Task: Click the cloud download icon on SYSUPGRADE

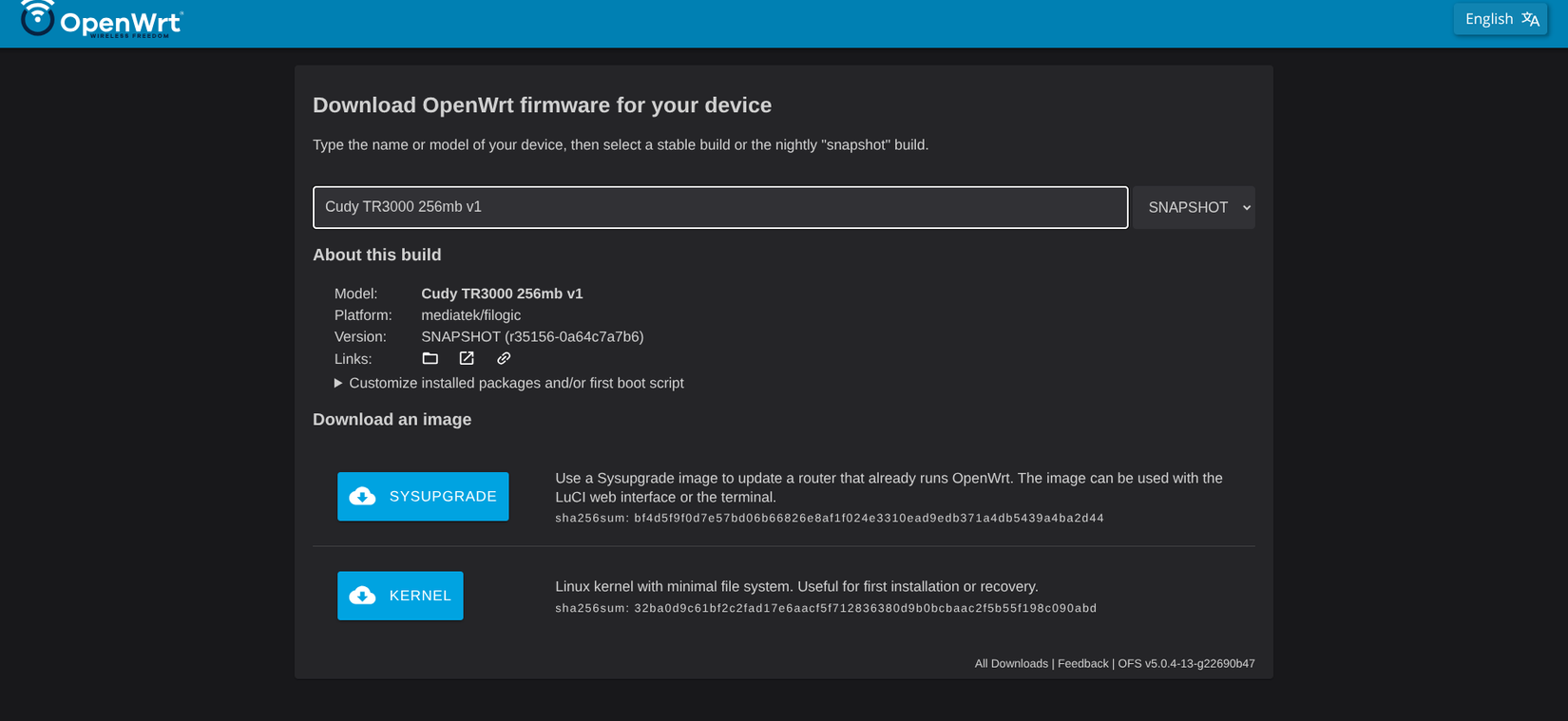Action: (362, 496)
